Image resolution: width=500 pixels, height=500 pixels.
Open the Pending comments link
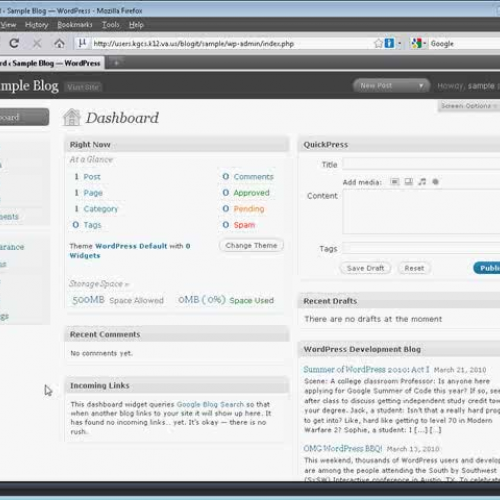tap(249, 209)
